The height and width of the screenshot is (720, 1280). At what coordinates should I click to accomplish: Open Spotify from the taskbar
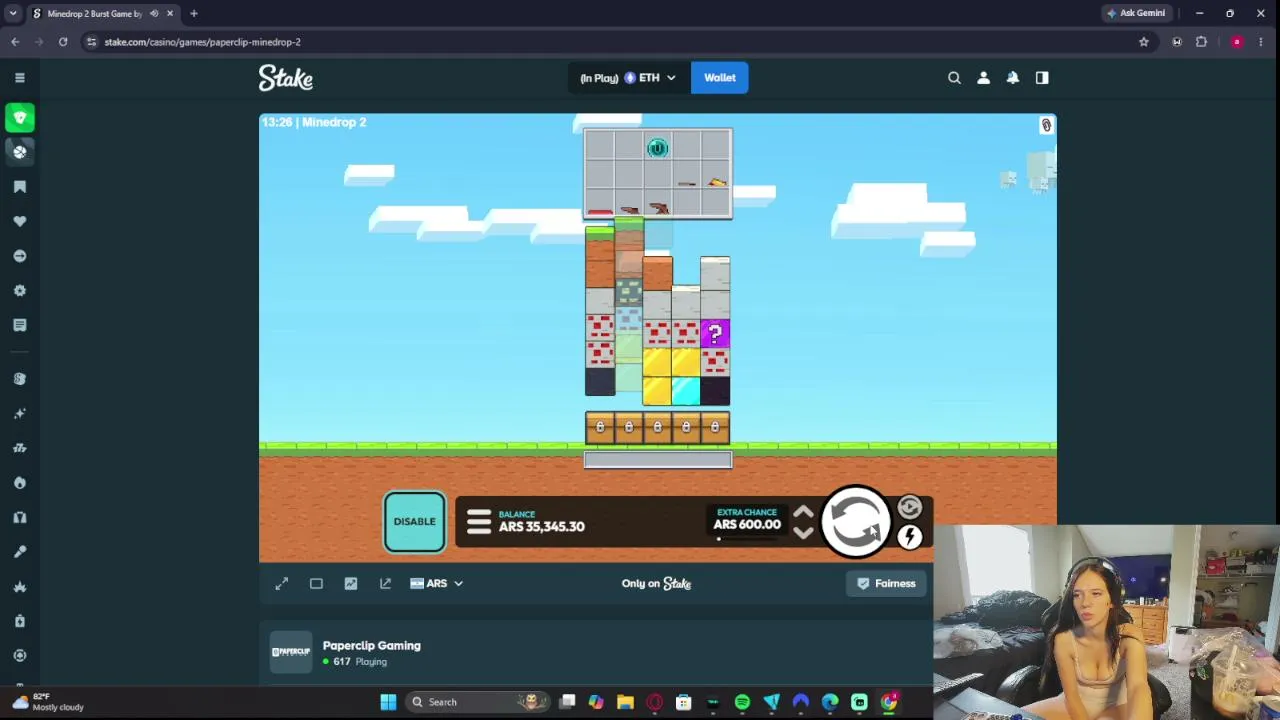click(742, 702)
